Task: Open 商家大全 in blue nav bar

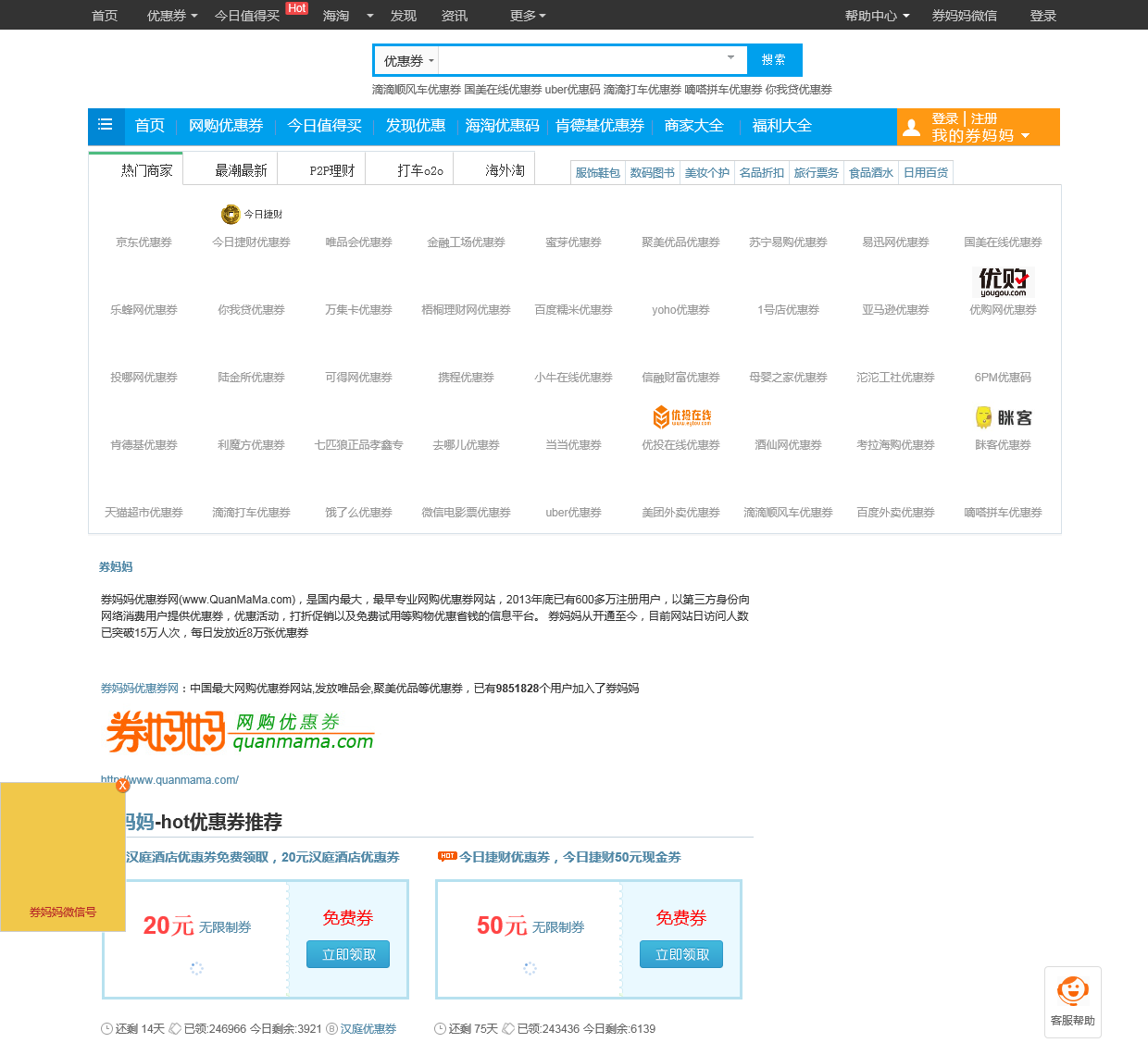Action: (x=693, y=126)
